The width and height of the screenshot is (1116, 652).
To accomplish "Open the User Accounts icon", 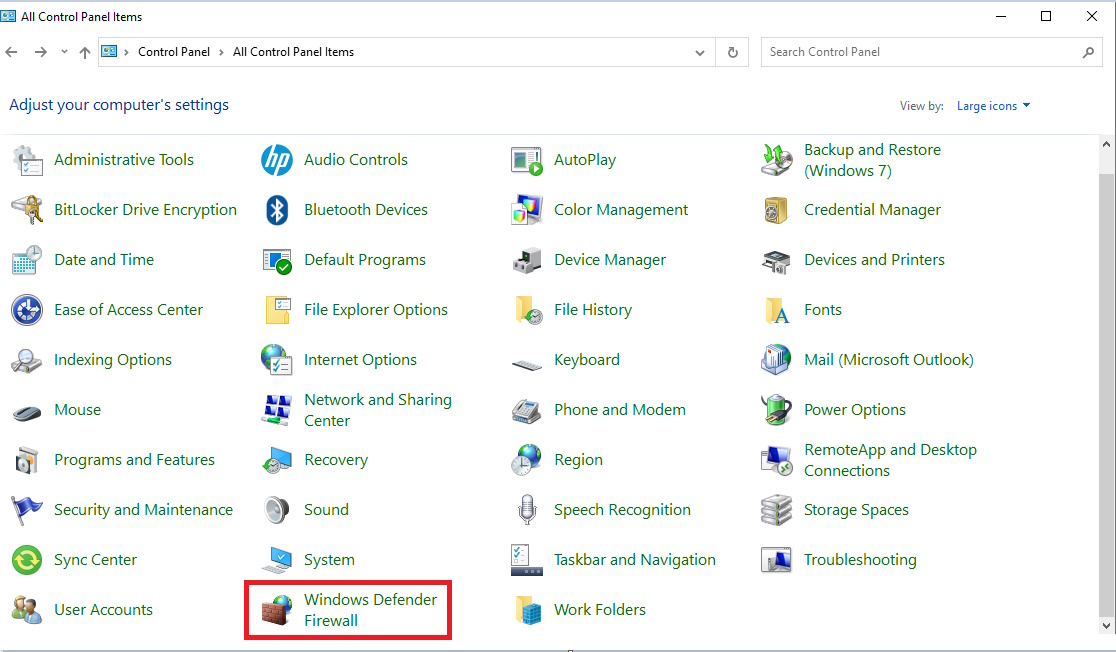I will tap(28, 610).
